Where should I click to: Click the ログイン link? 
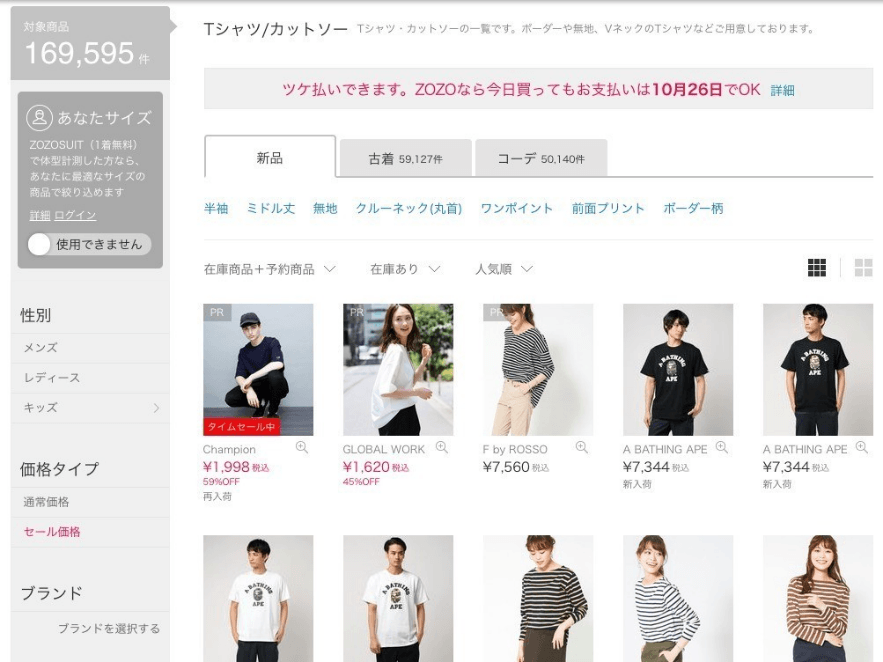(x=75, y=216)
